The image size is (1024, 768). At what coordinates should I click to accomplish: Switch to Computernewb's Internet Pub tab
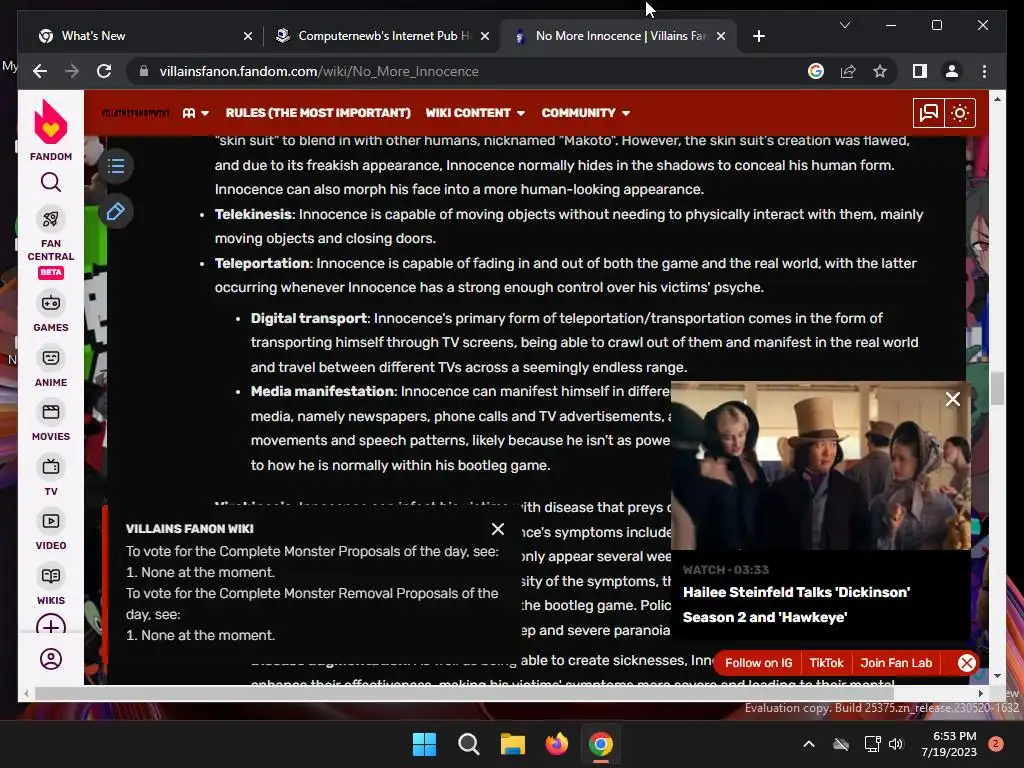tap(381, 36)
